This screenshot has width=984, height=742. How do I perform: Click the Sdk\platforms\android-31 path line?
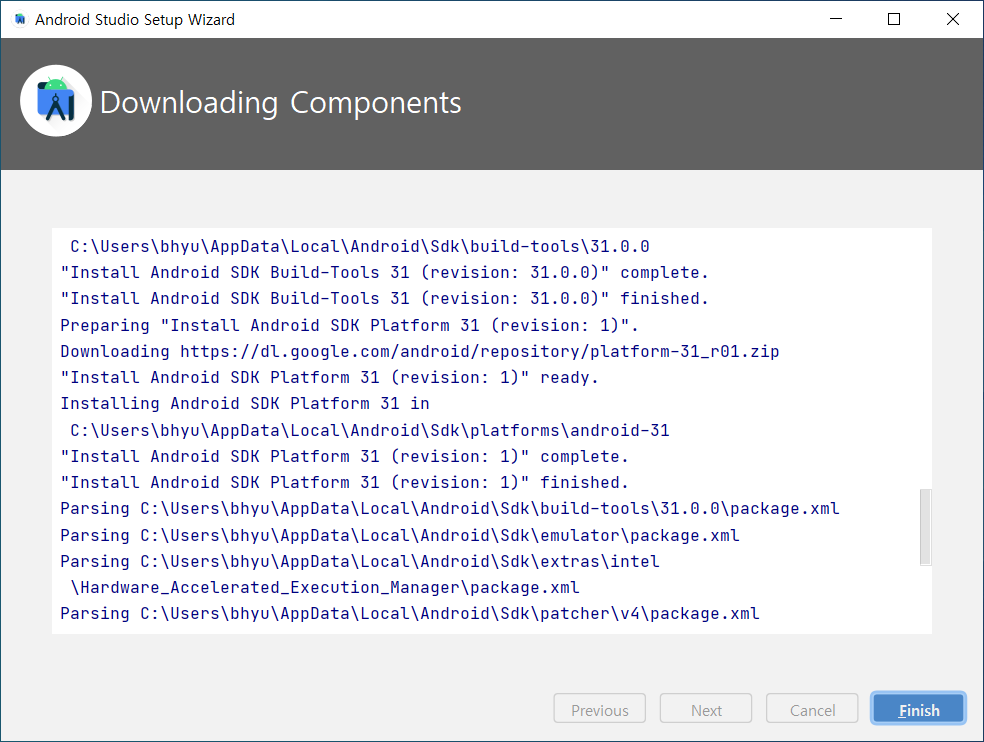pyautogui.click(x=370, y=430)
